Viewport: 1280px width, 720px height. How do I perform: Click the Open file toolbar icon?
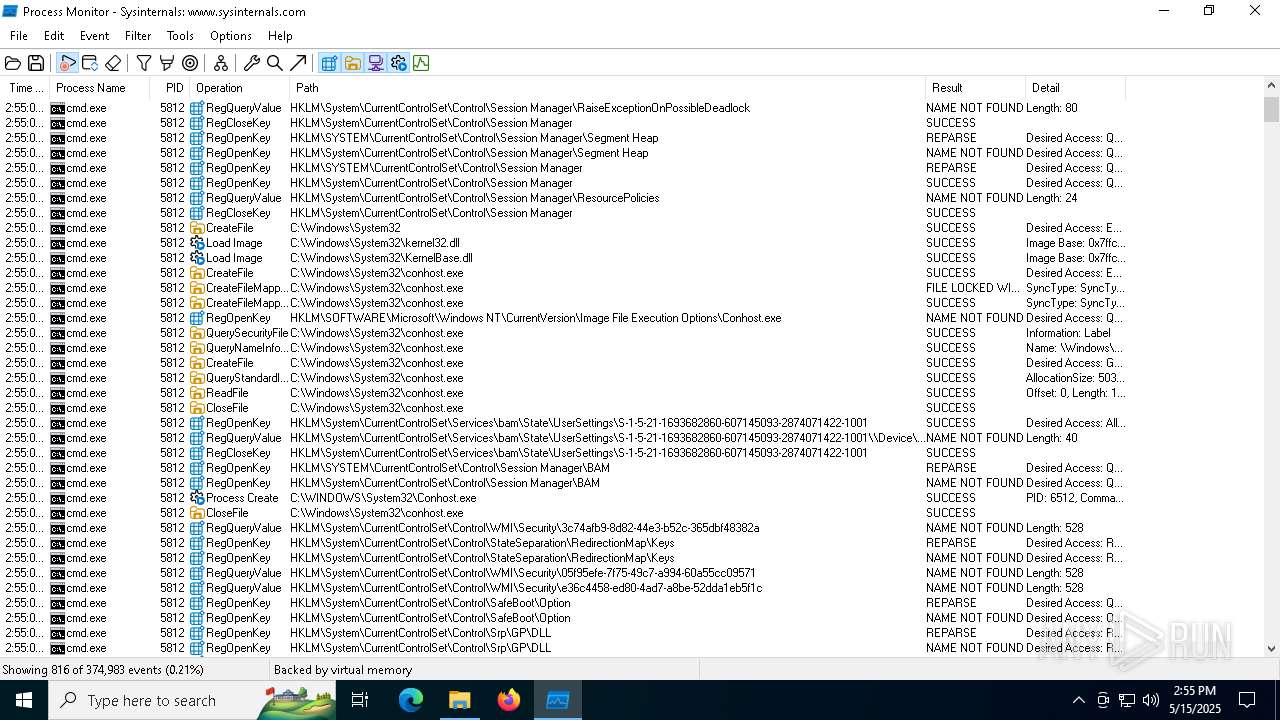coord(13,63)
